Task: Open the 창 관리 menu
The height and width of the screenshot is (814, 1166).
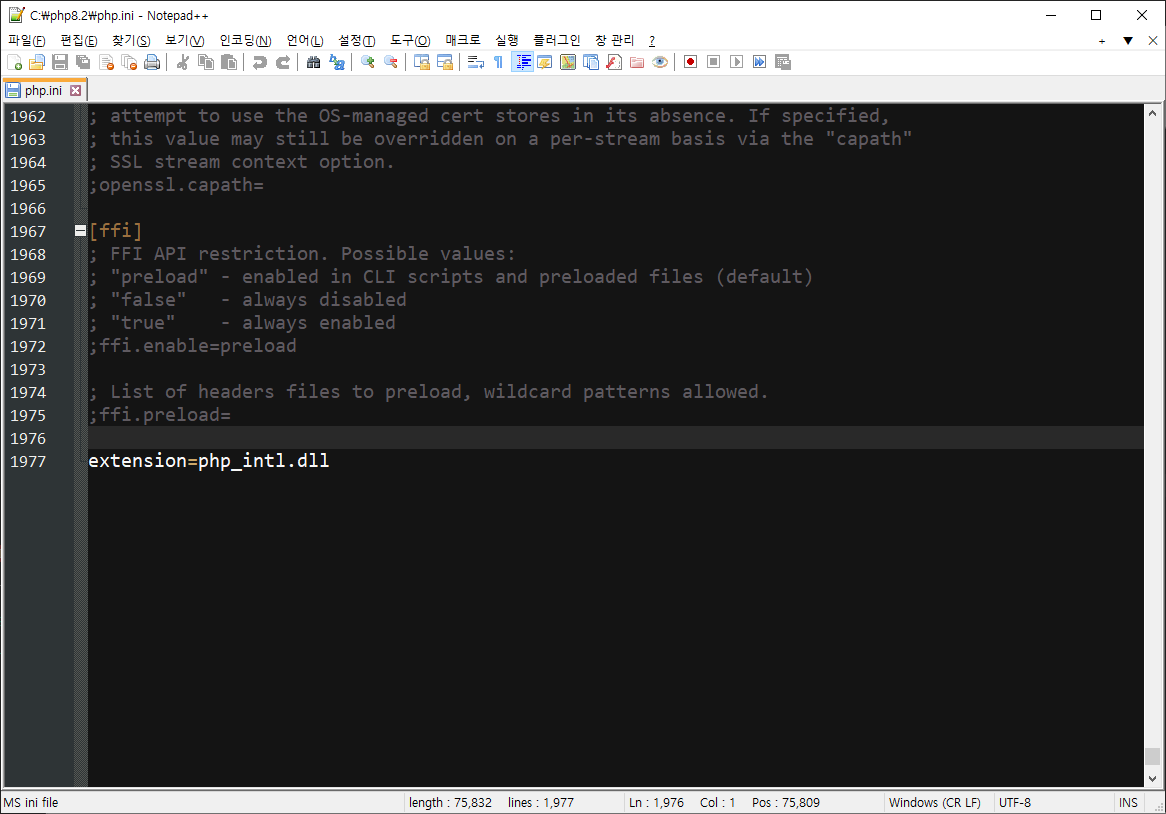Action: pyautogui.click(x=614, y=40)
